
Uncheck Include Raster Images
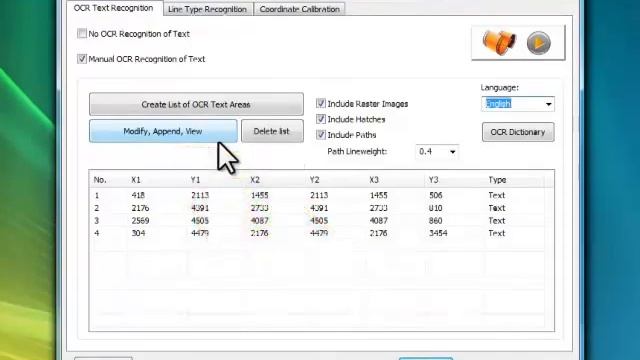click(x=321, y=103)
